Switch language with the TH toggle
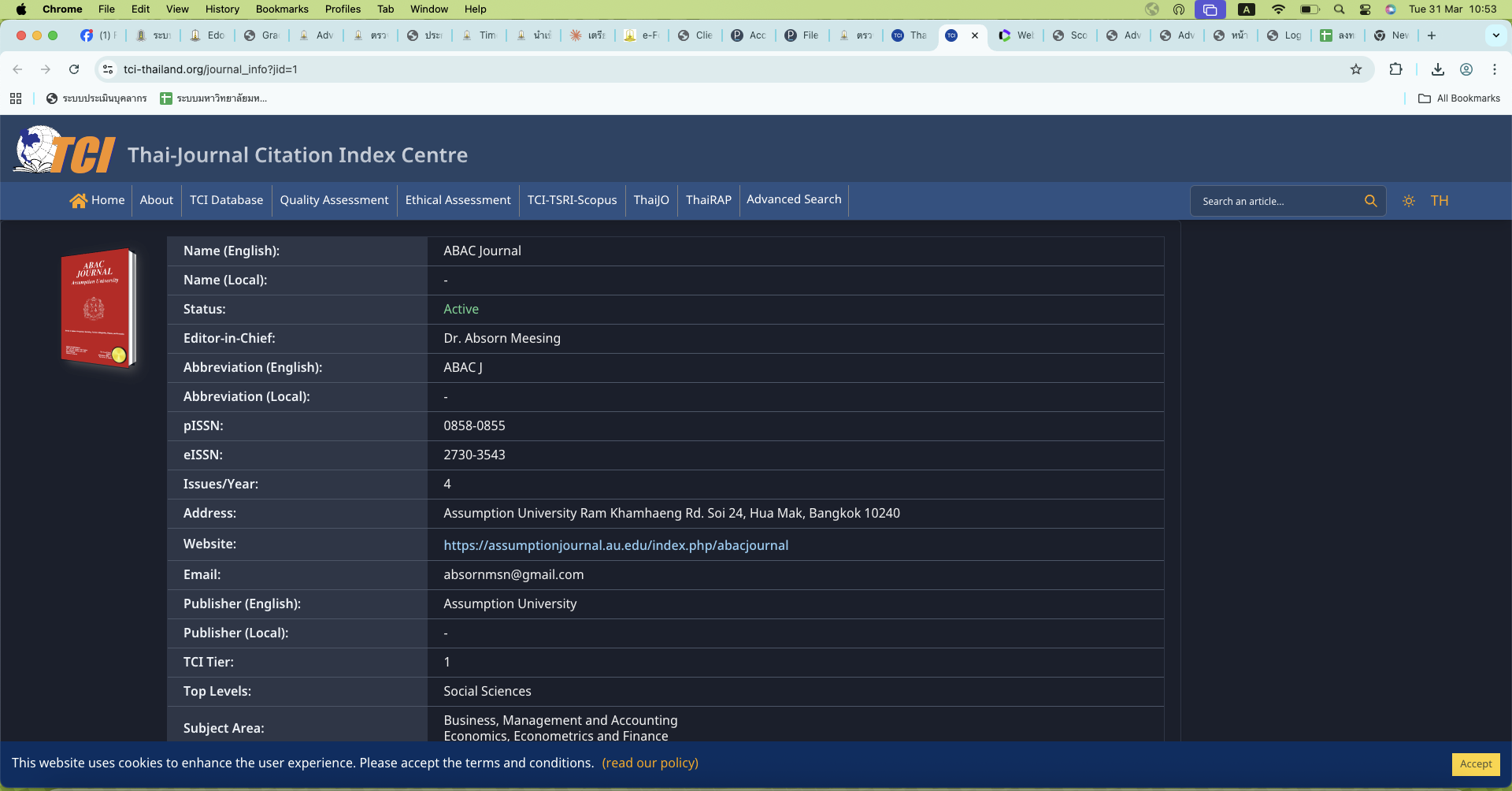 (1440, 201)
